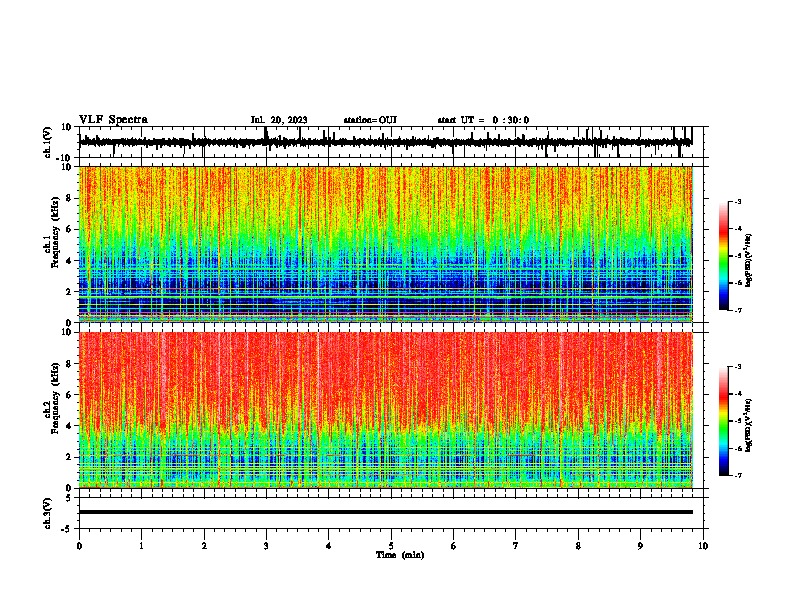This screenshot has height=612, width=792.
Task: Select the date text "Jul 20, 2023"
Action: click(x=279, y=120)
